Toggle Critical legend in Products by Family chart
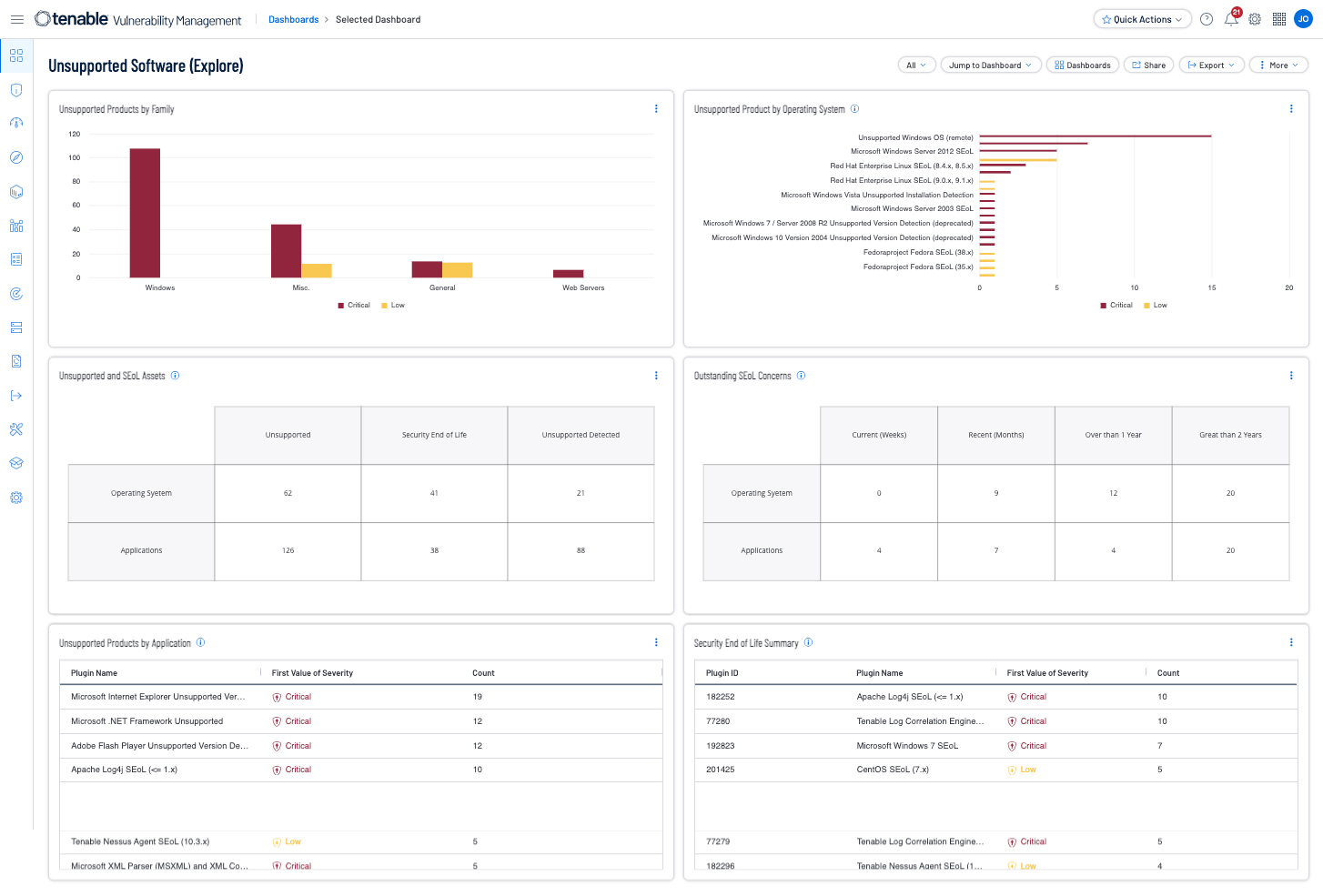Viewport: 1323px width, 896px height. pos(354,306)
